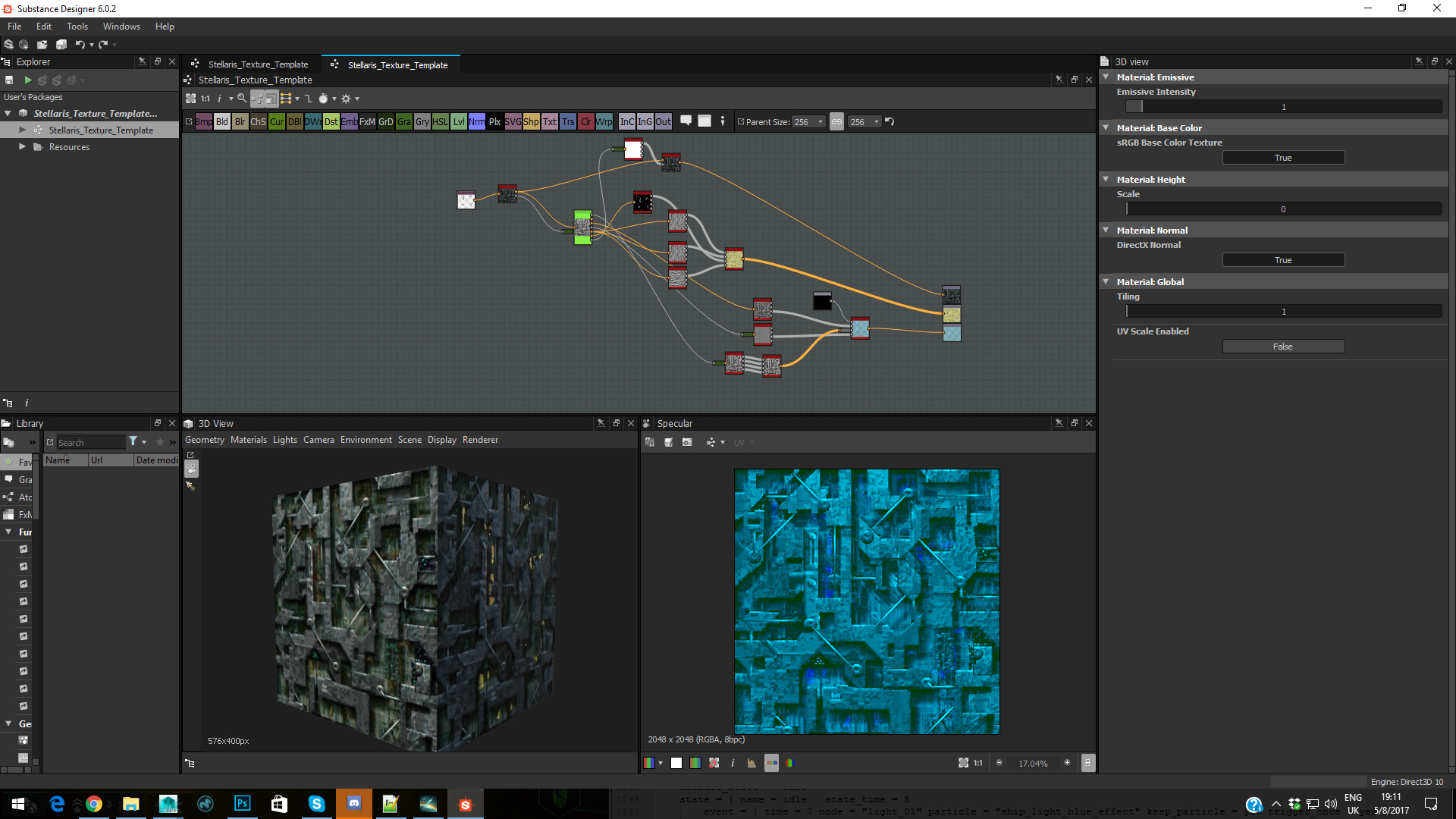Image resolution: width=1456 pixels, height=819 pixels.
Task: Open the second 256 size dropdown
Action: point(864,121)
